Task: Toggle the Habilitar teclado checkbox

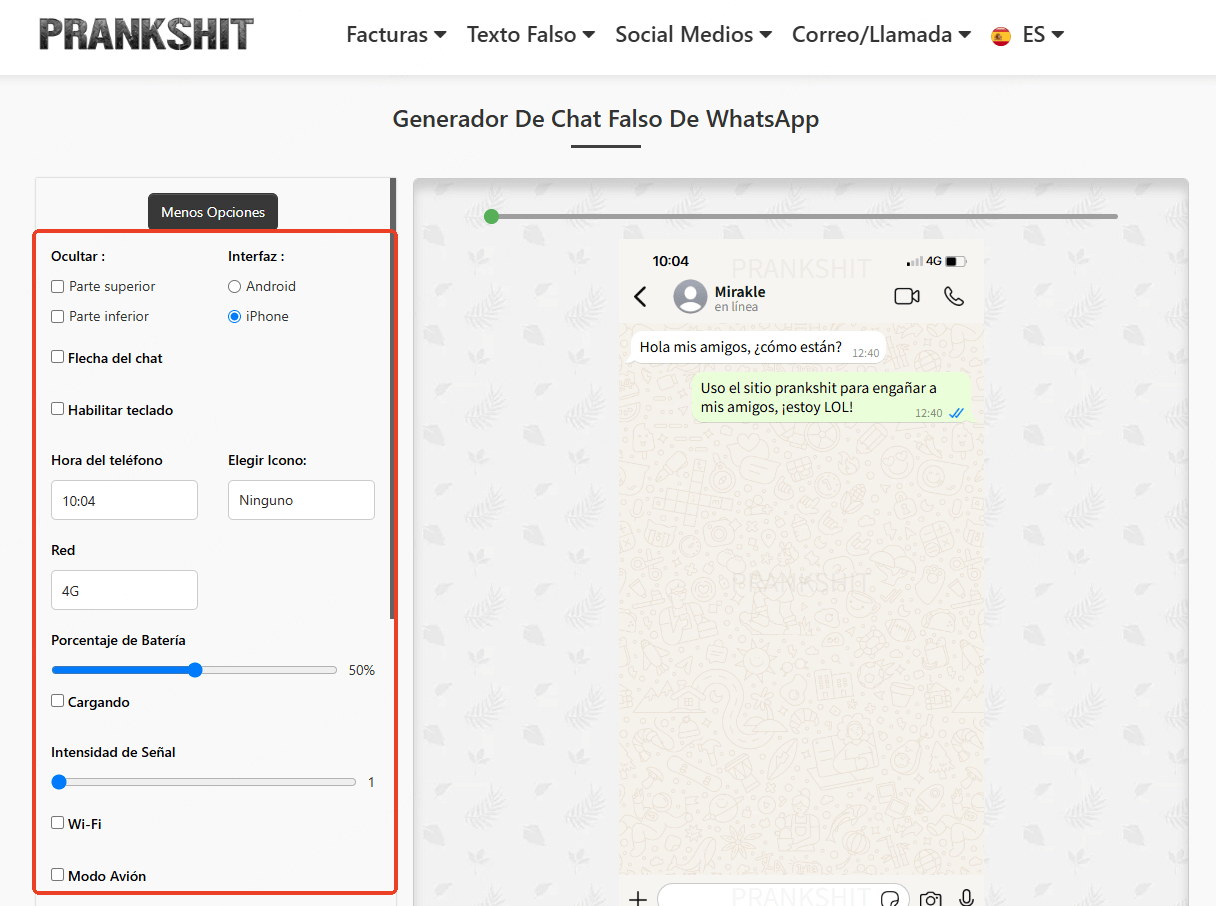Action: (58, 409)
